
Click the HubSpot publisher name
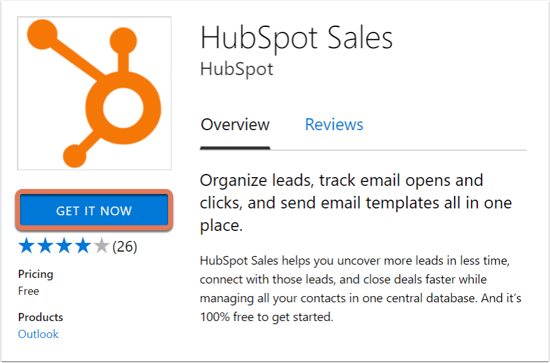point(236,69)
